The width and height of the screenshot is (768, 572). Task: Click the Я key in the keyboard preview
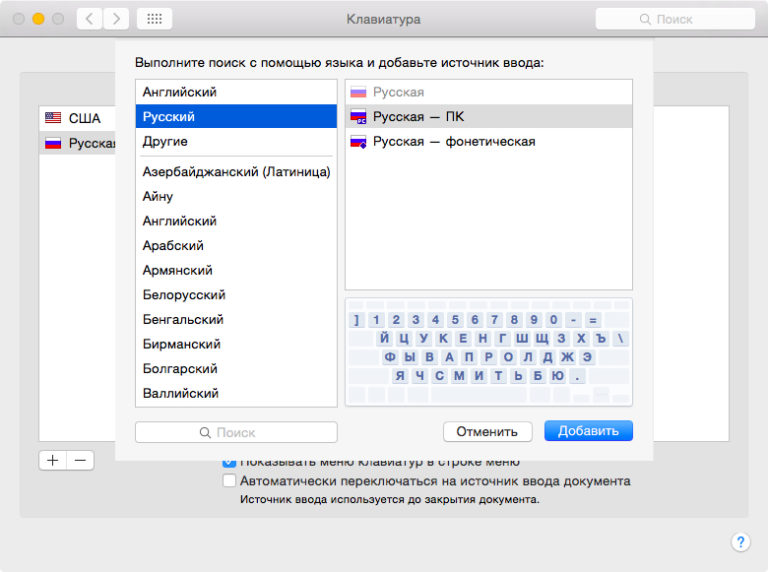(x=400, y=376)
